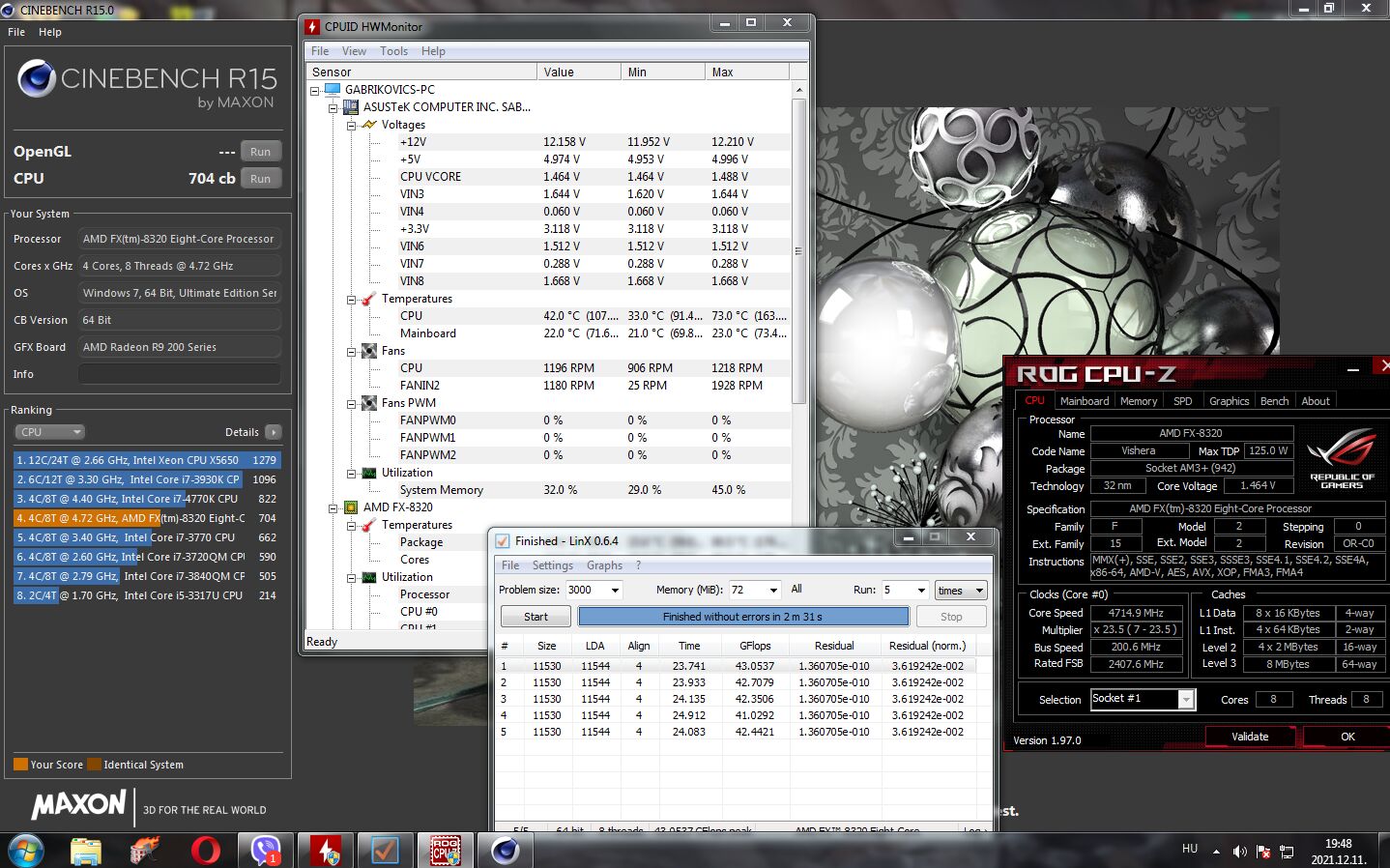Image resolution: width=1390 pixels, height=868 pixels.
Task: Open the volume speaker tray icon
Action: [x=1240, y=852]
